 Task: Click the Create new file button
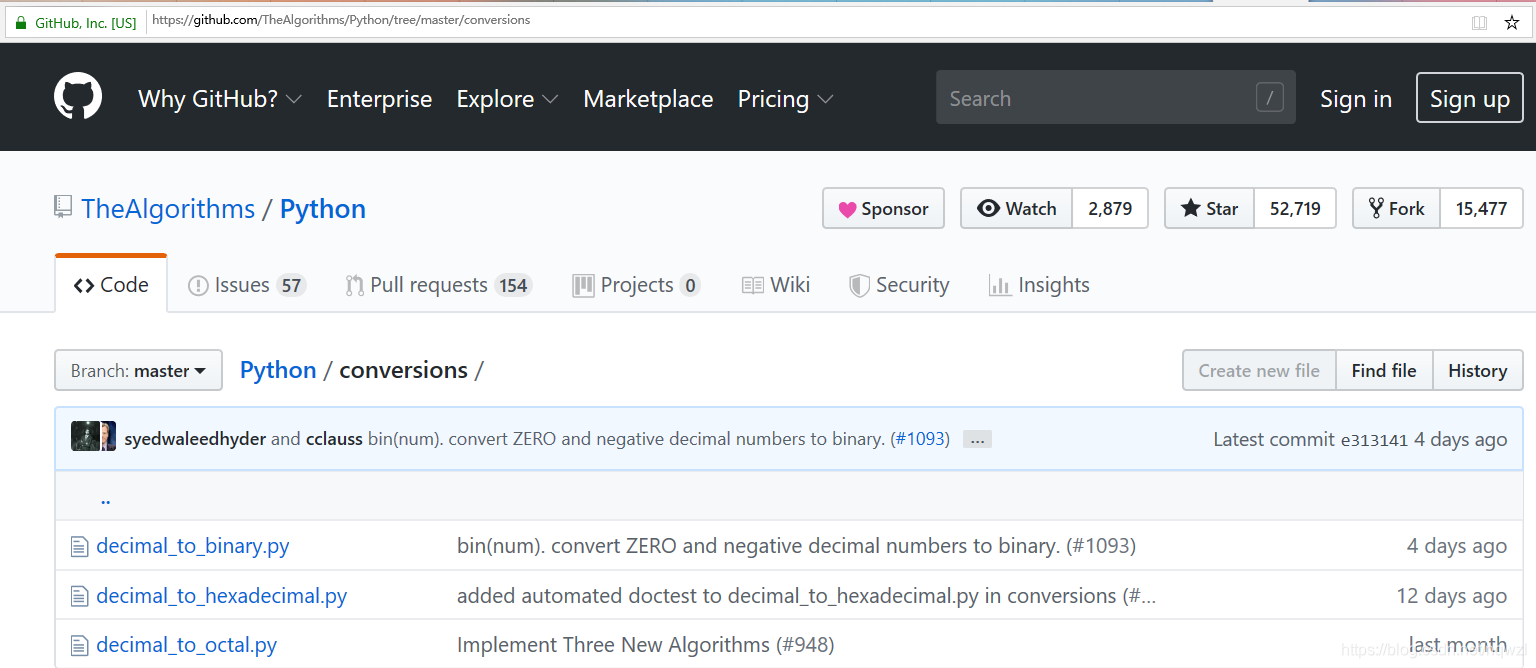(x=1259, y=370)
